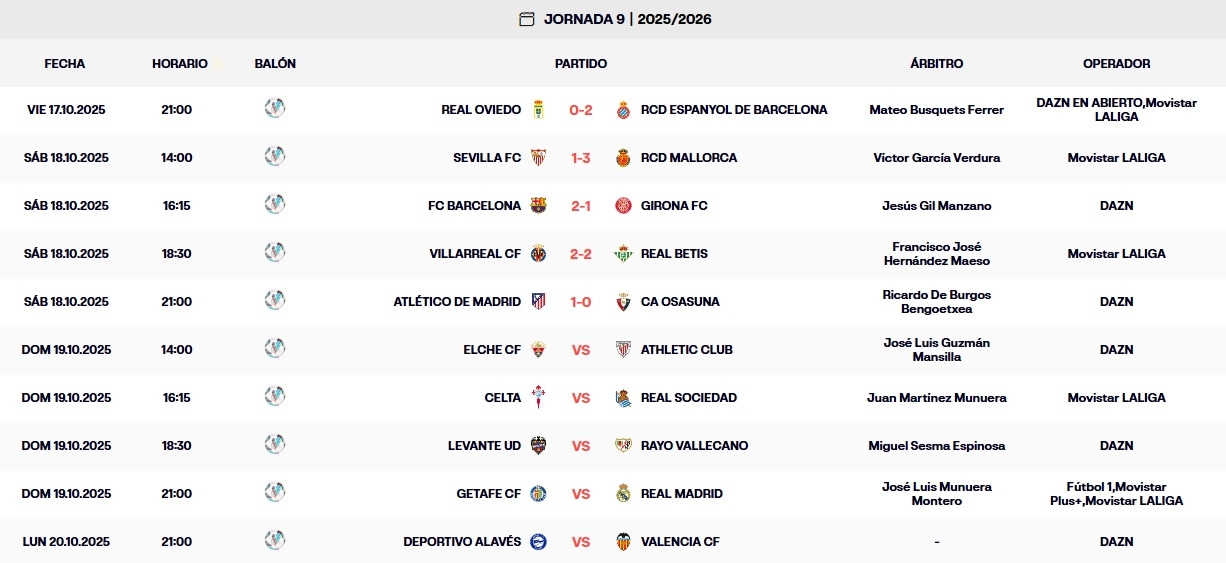This screenshot has width=1226, height=563.
Task: Click the match ball icon for Sevilla FC row
Action: [x=275, y=157]
